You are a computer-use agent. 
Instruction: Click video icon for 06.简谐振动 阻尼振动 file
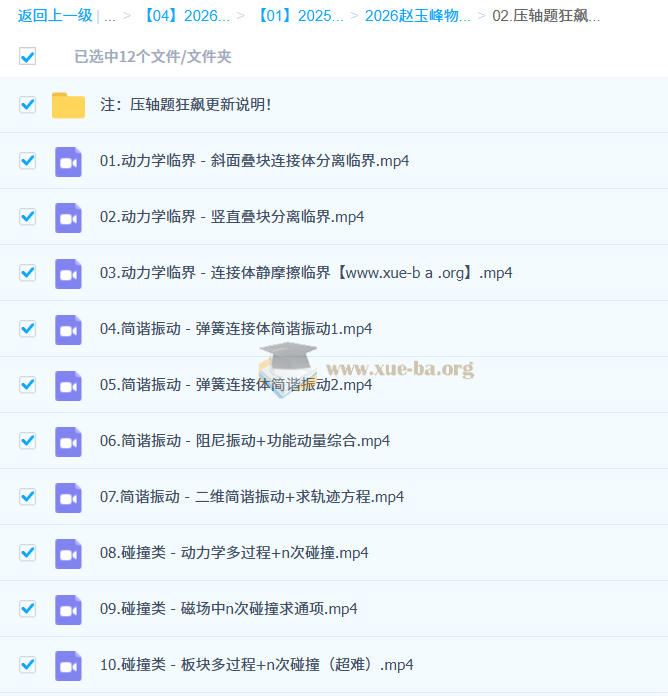click(x=68, y=441)
